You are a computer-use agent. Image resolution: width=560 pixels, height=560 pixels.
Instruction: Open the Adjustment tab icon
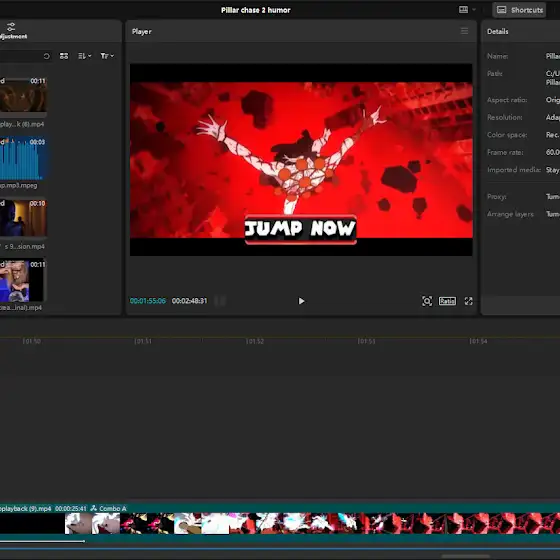(x=11, y=27)
